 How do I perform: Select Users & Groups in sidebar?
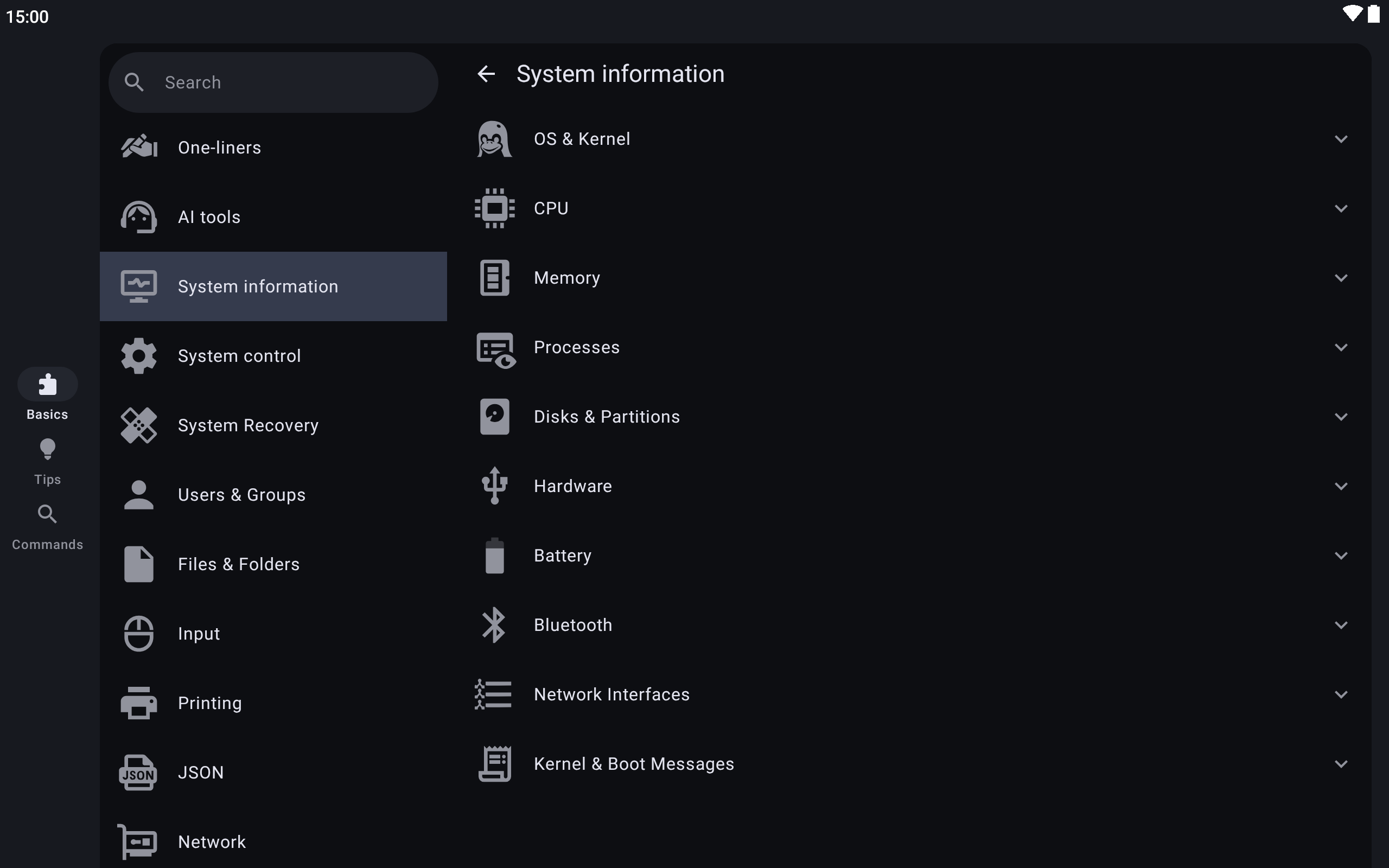click(273, 495)
